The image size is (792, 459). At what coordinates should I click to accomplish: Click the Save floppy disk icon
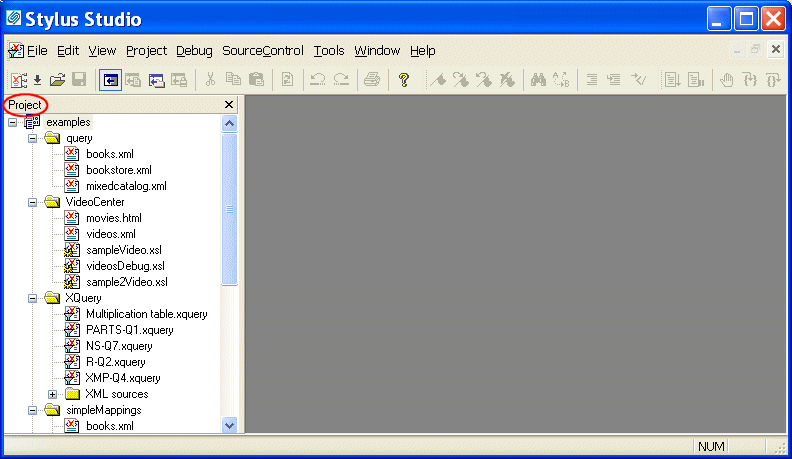click(78, 80)
